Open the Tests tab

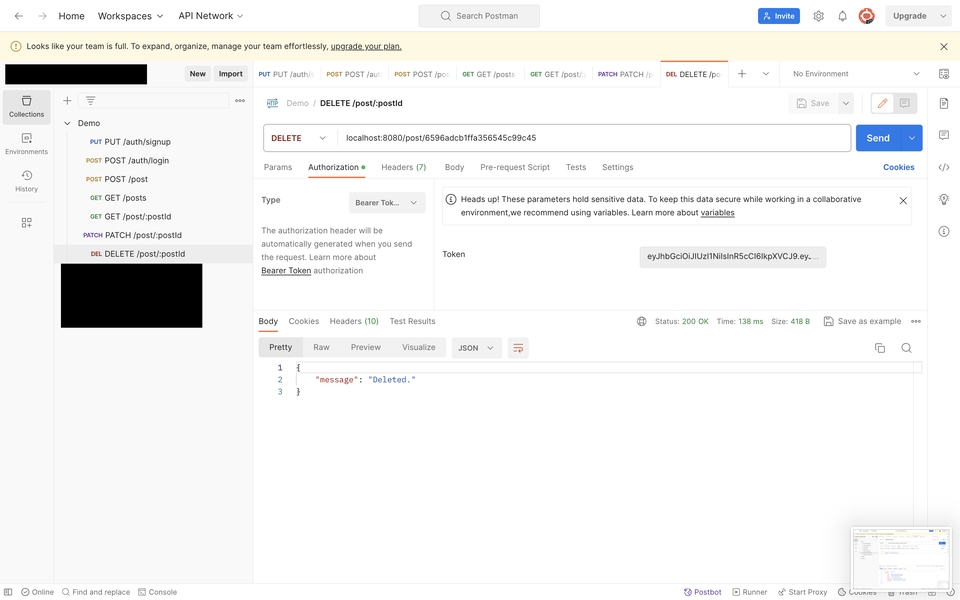[576, 167]
